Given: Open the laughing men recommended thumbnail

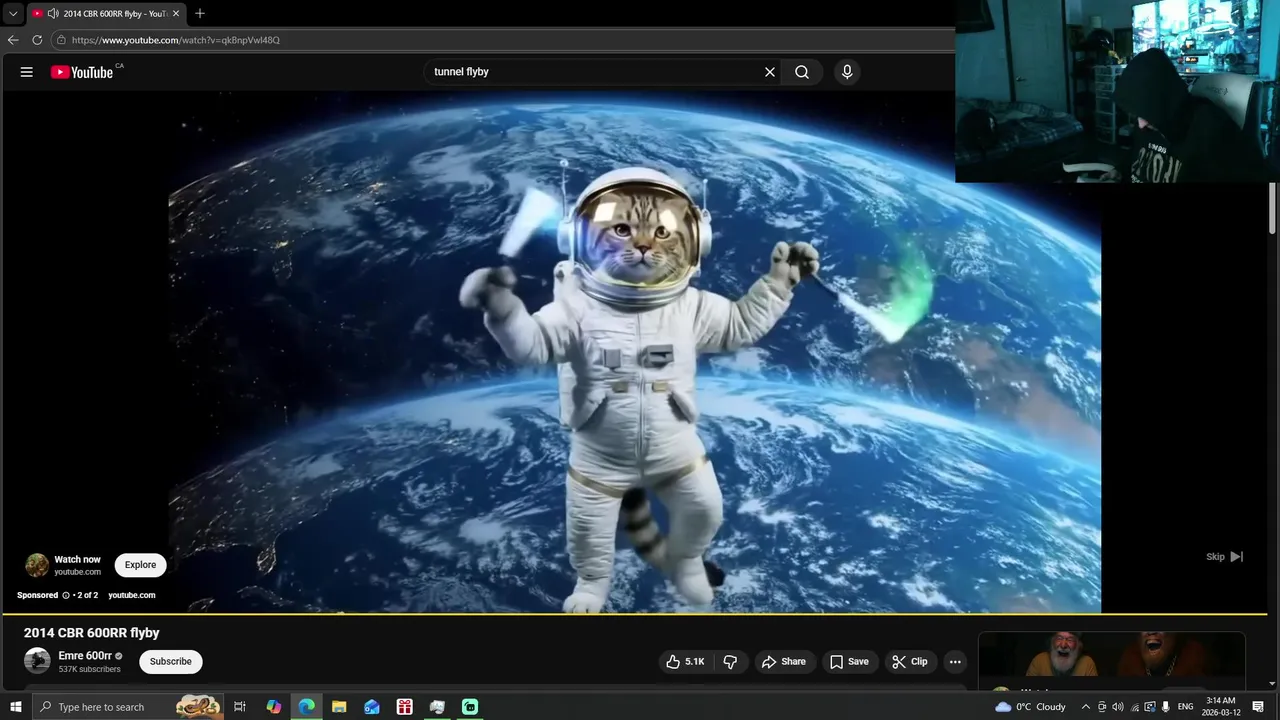Looking at the screenshot, I should 1111,655.
